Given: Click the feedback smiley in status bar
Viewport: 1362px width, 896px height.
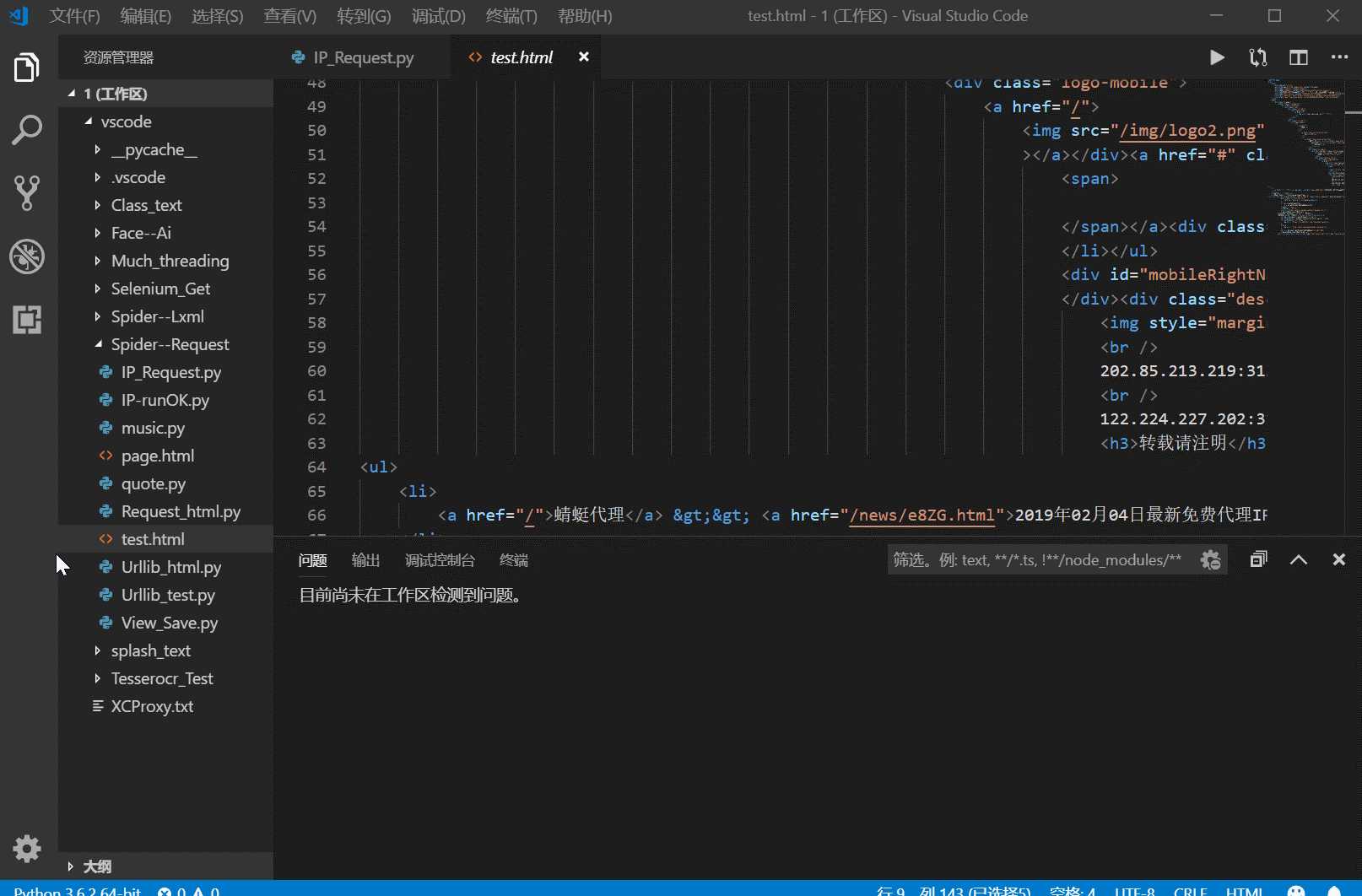Looking at the screenshot, I should click(x=1296, y=891).
